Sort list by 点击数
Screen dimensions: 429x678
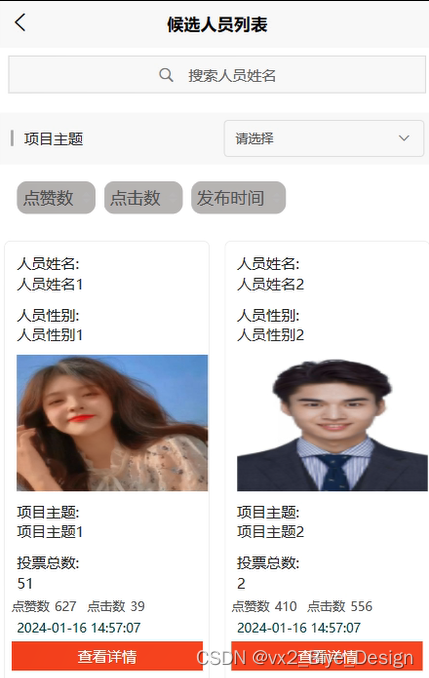point(143,198)
